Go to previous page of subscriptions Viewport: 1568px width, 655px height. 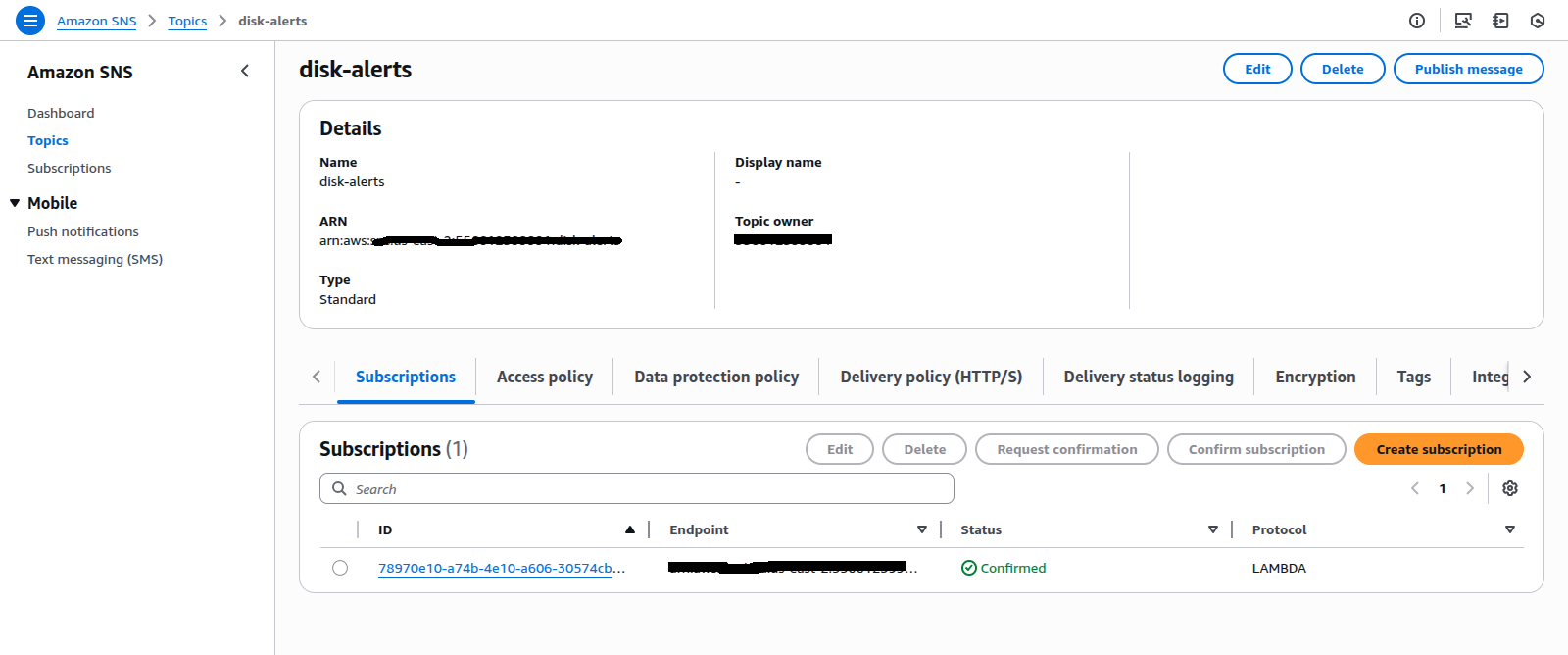point(1415,488)
